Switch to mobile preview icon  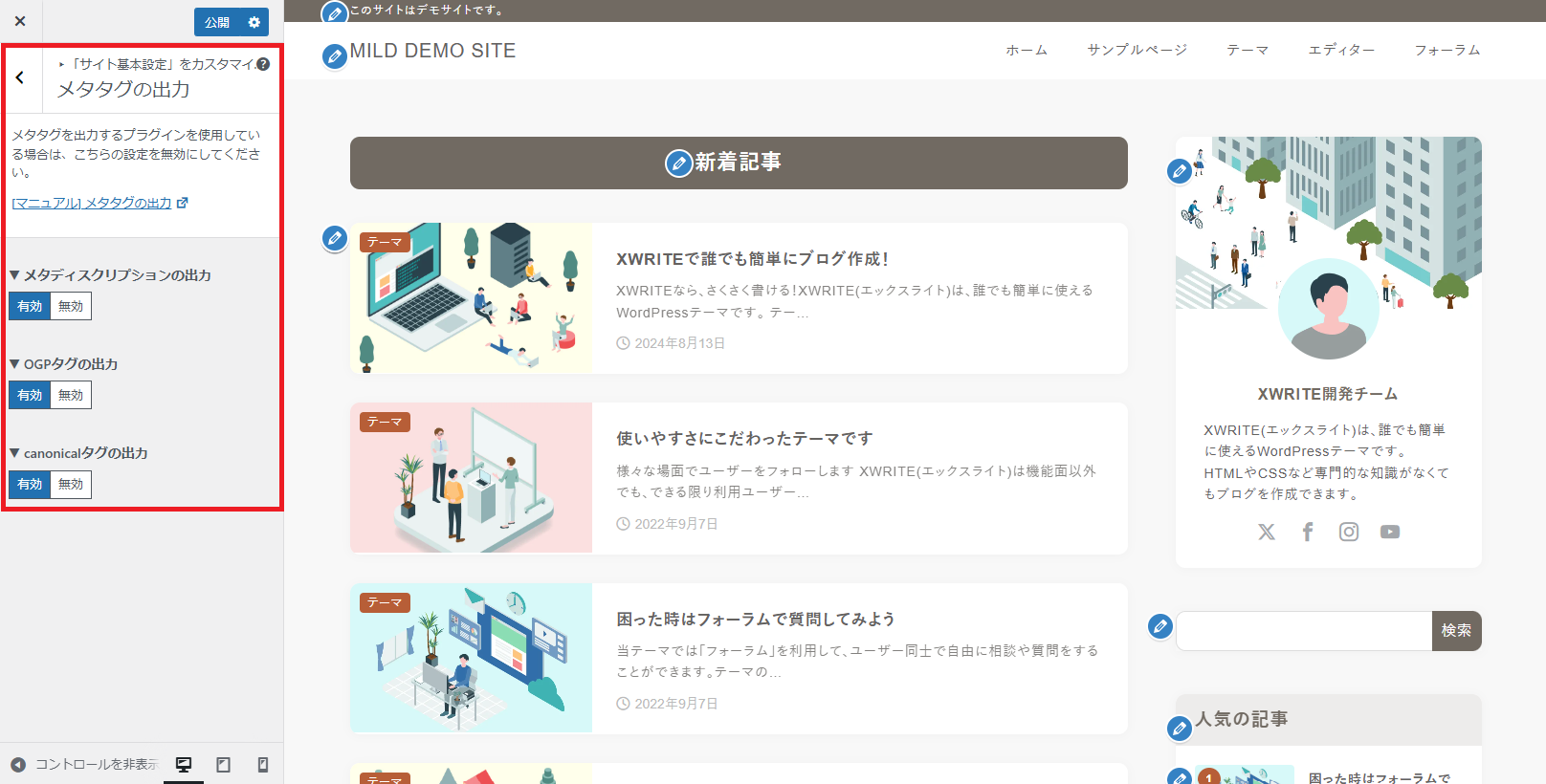pyautogui.click(x=263, y=764)
